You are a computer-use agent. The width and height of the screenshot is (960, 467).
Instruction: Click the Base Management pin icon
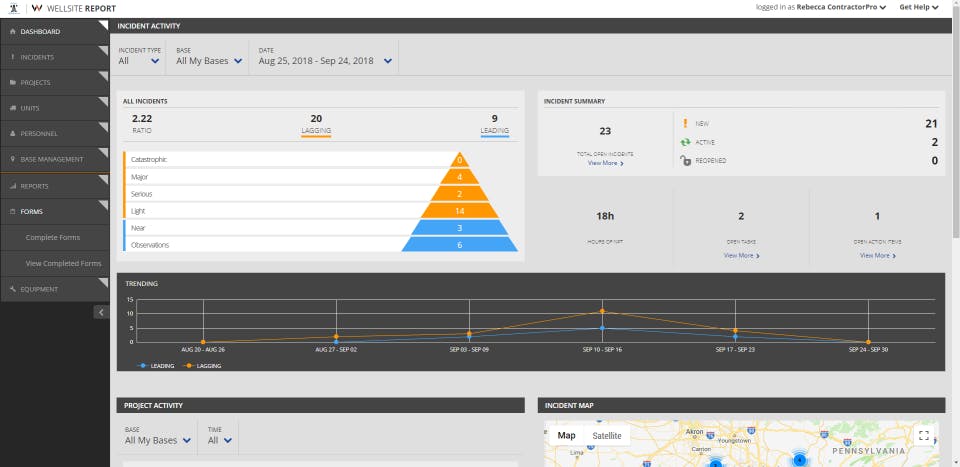(13, 159)
